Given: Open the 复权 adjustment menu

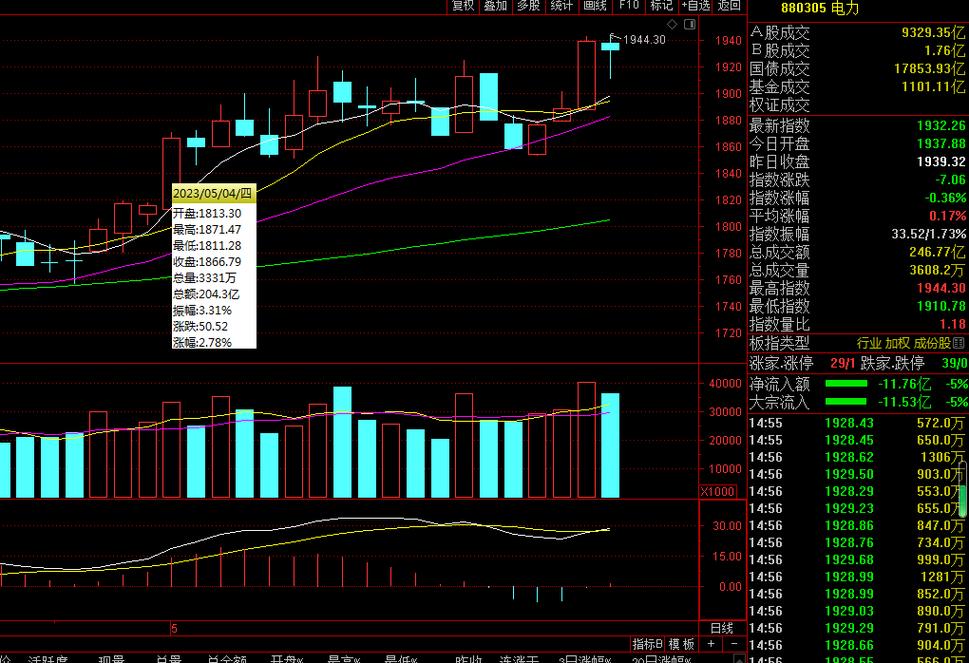Looking at the screenshot, I should 463,6.
